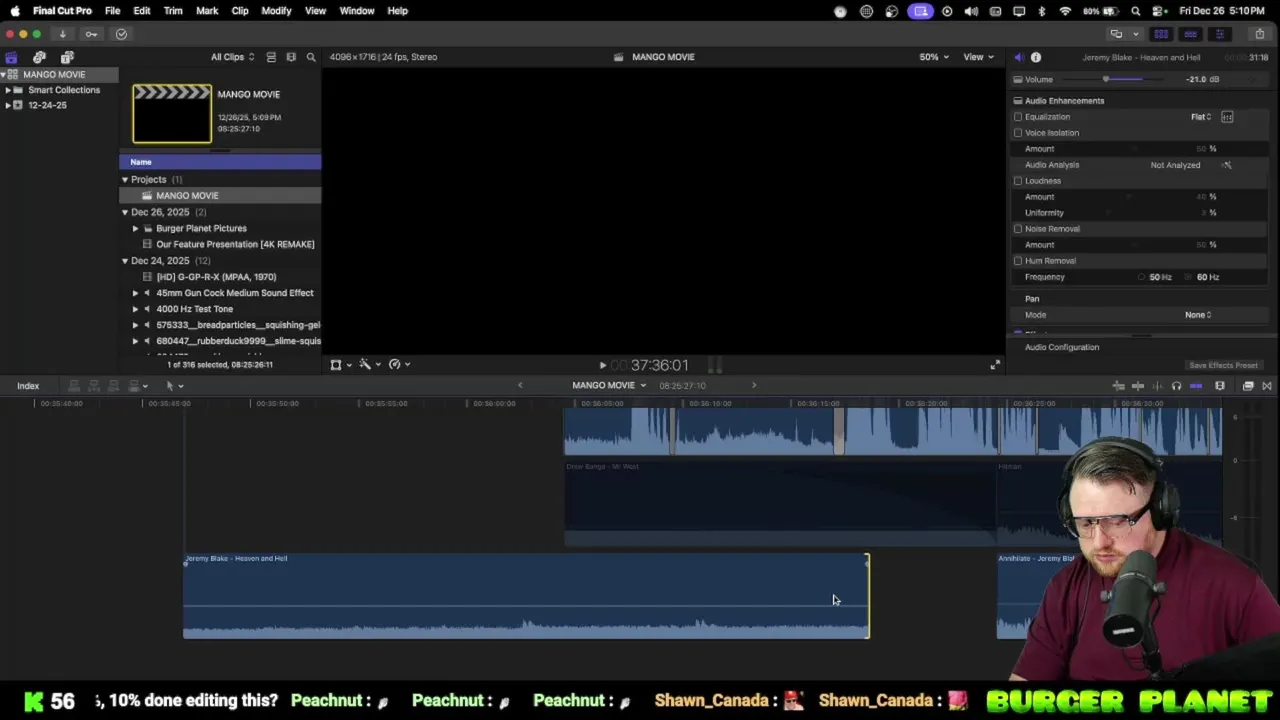Enable the Loudness checkbox
1280x720 pixels.
[1018, 181]
